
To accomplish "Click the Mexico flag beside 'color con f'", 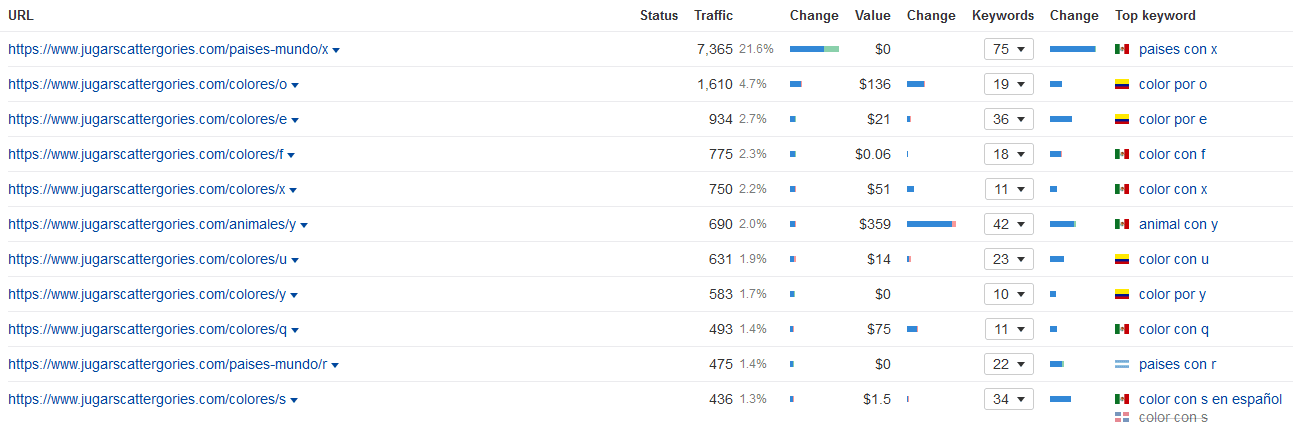I will 1122,154.
